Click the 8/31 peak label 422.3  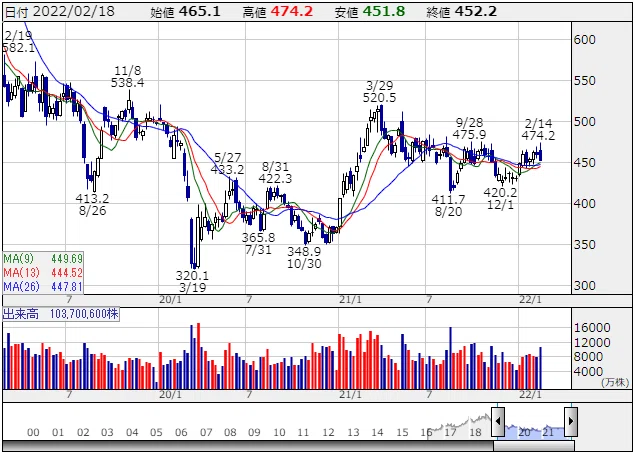point(275,179)
